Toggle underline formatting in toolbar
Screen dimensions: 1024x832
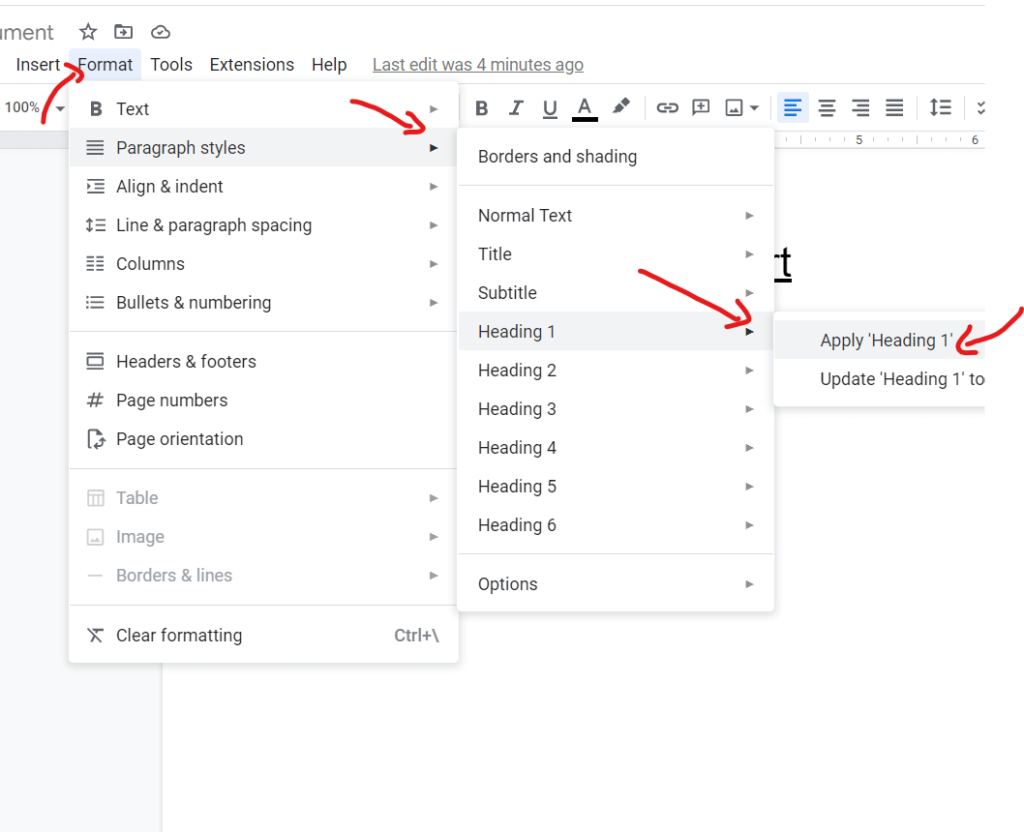549,108
